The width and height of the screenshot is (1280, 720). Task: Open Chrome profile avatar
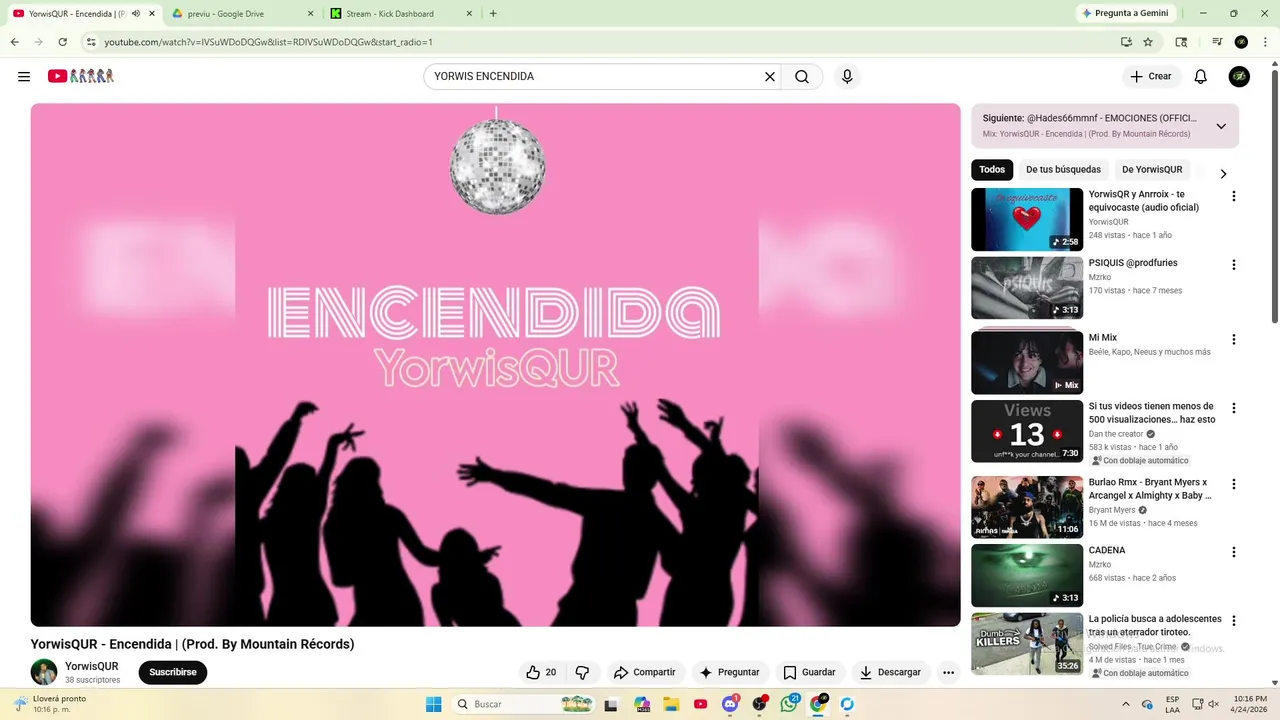pyautogui.click(x=1241, y=42)
